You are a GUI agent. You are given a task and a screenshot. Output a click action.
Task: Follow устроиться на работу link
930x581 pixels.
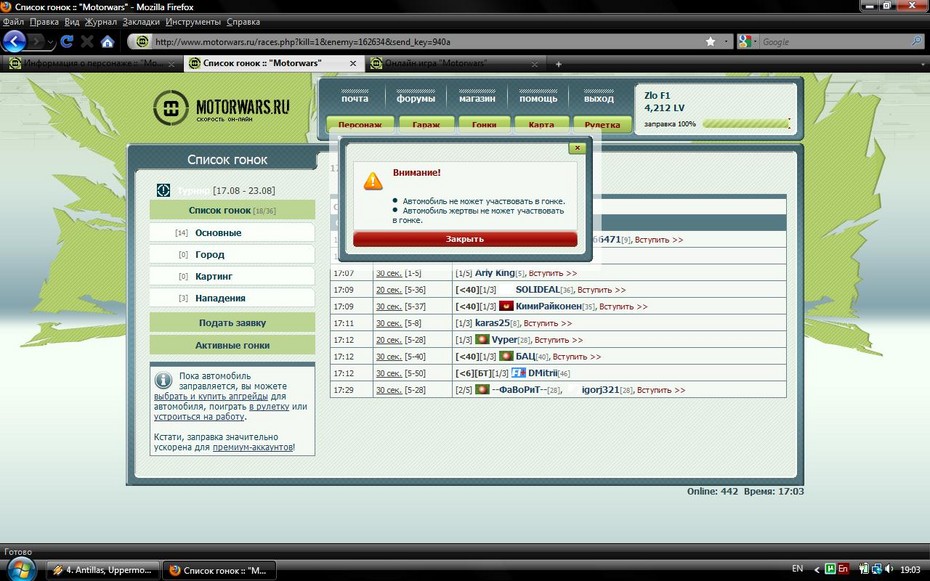[199, 417]
